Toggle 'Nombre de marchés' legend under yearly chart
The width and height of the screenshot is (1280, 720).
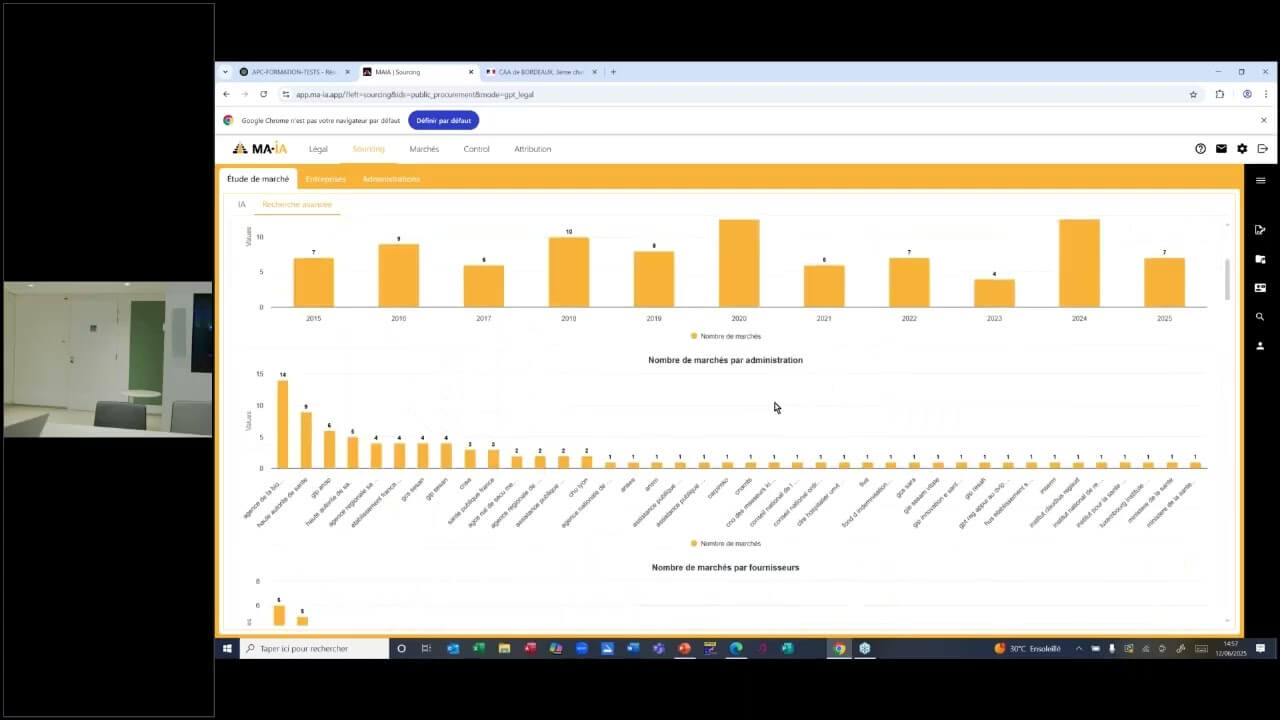click(725, 336)
